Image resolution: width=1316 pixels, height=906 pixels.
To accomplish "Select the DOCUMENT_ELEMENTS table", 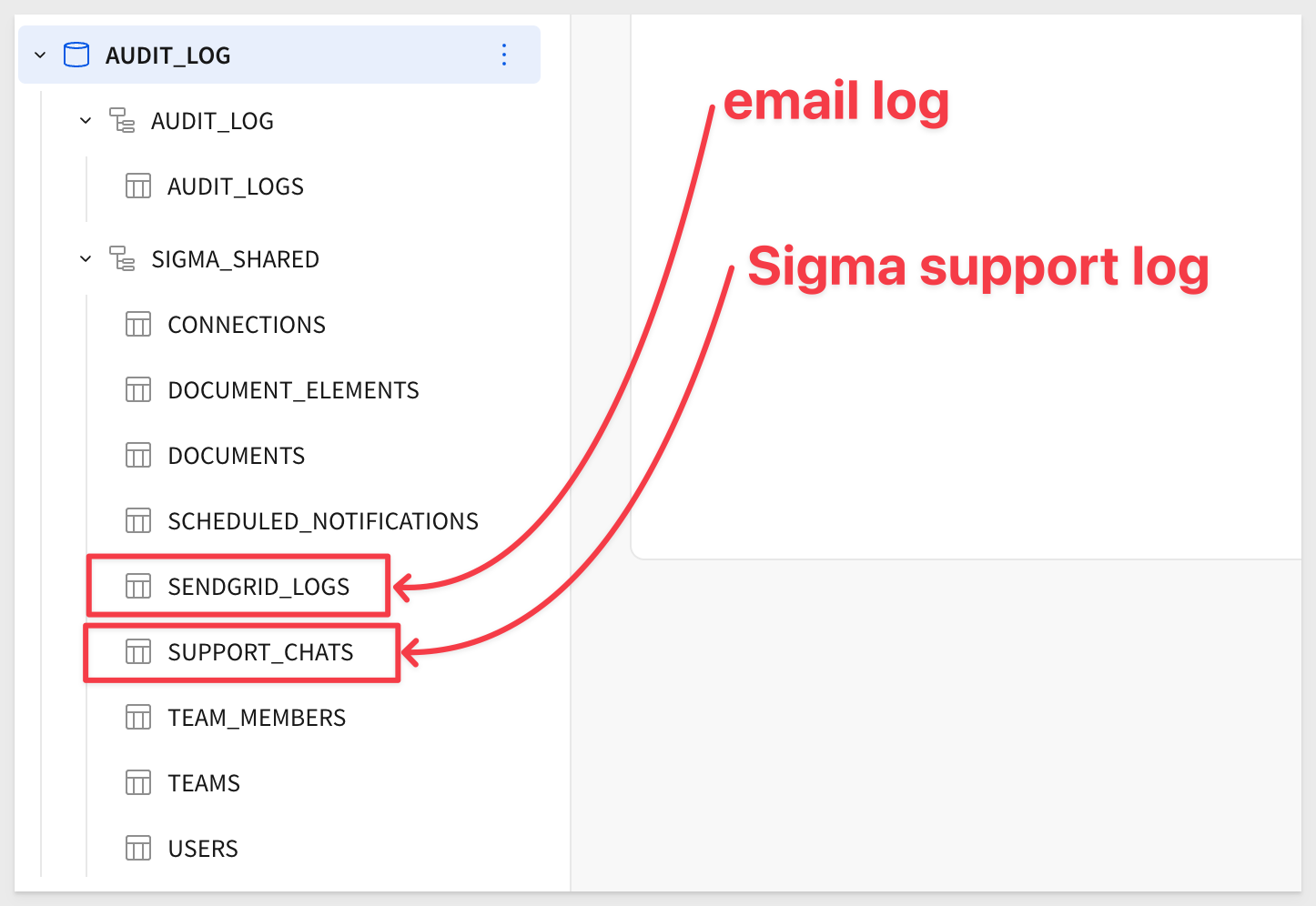I will tap(293, 390).
